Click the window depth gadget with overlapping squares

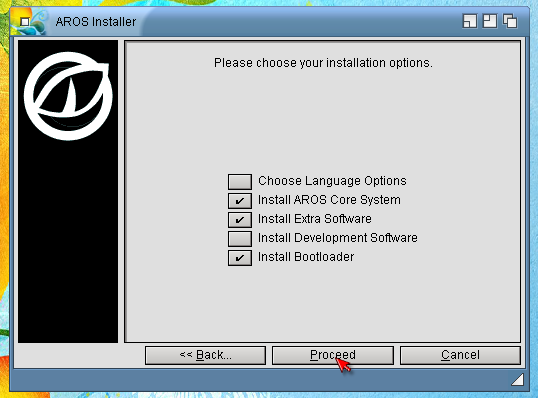510,21
